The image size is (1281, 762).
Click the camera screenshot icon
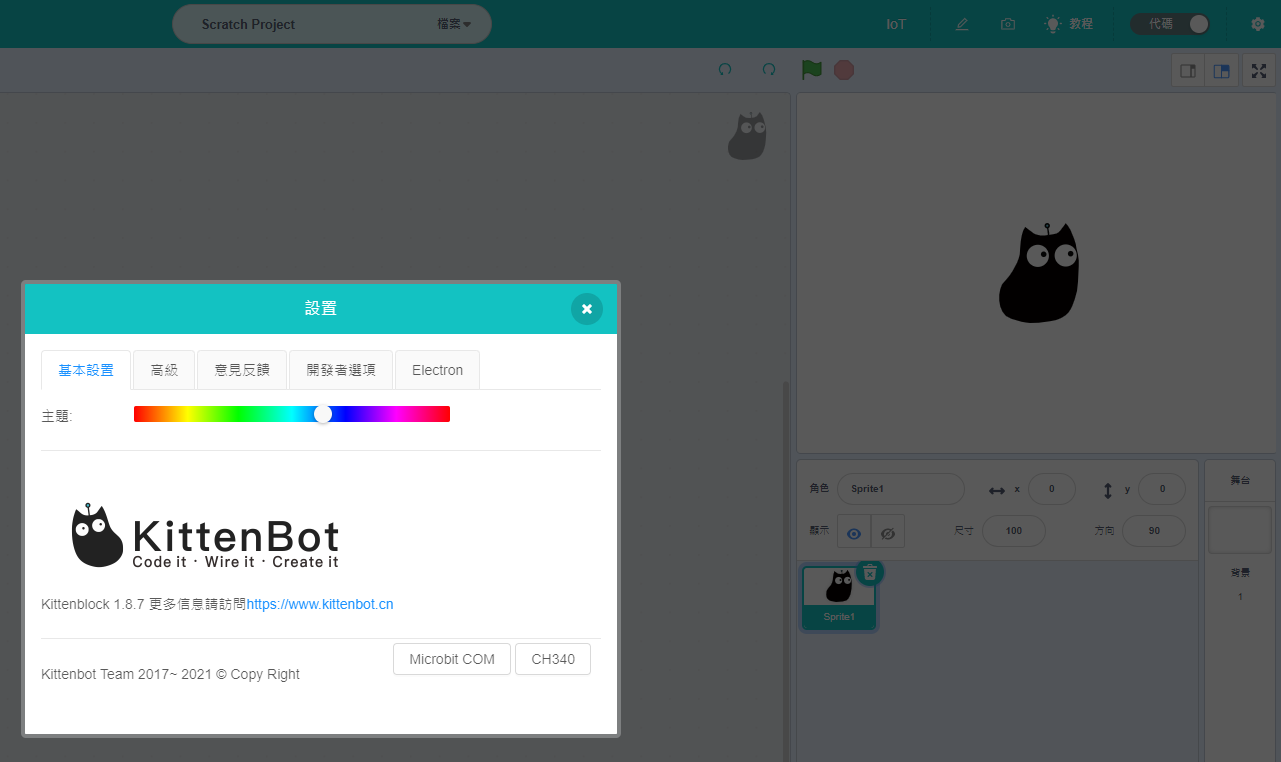(1008, 24)
